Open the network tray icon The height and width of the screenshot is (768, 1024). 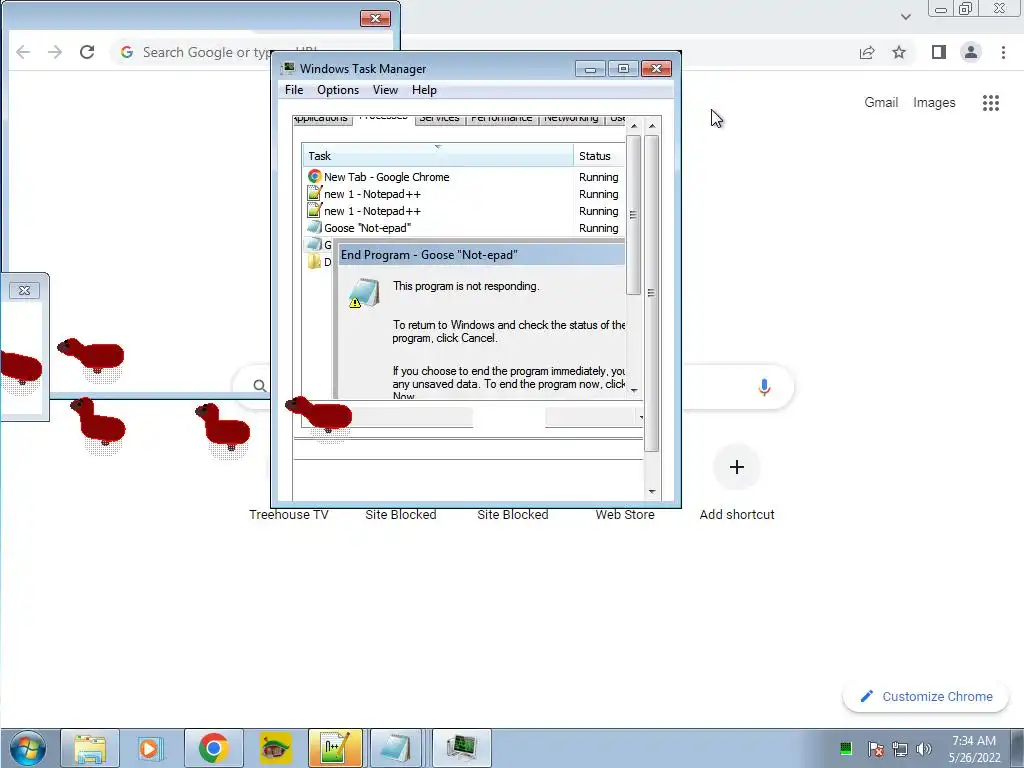click(x=900, y=748)
